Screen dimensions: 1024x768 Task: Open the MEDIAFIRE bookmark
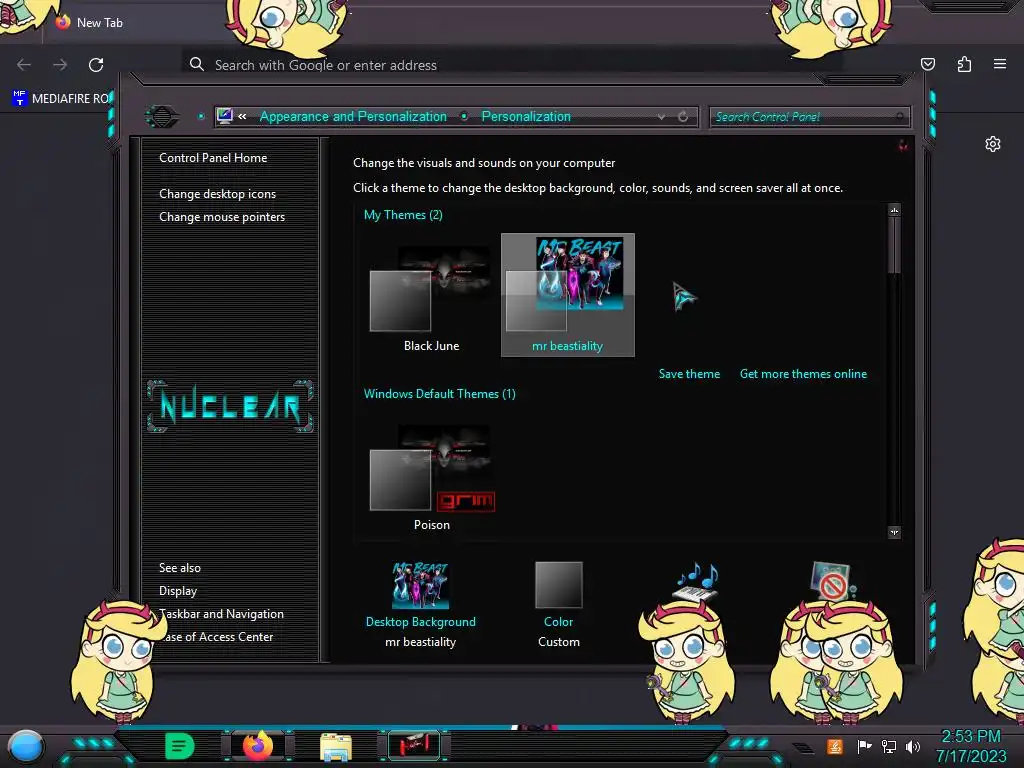pos(61,99)
